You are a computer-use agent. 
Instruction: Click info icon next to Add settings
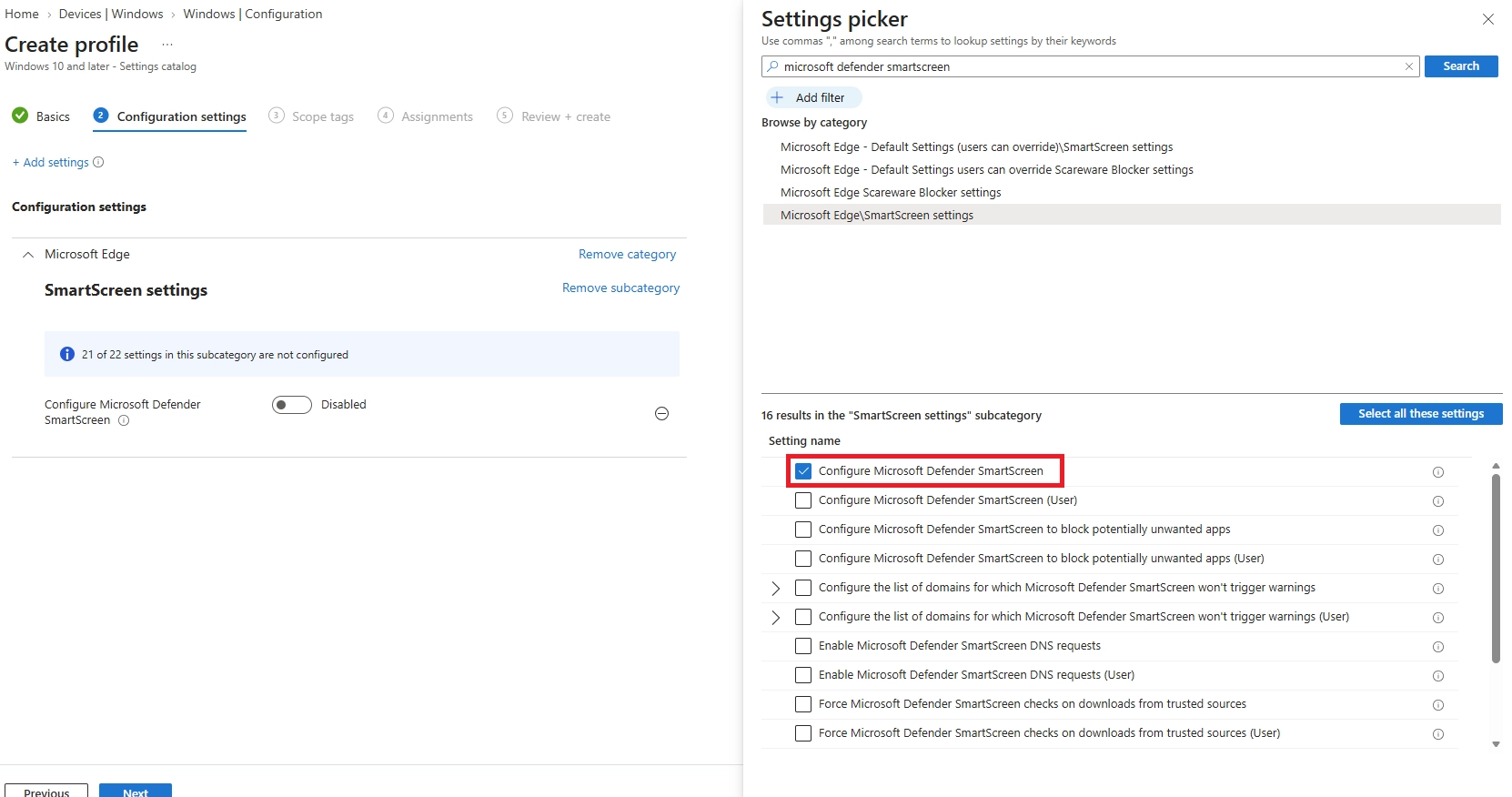click(98, 162)
